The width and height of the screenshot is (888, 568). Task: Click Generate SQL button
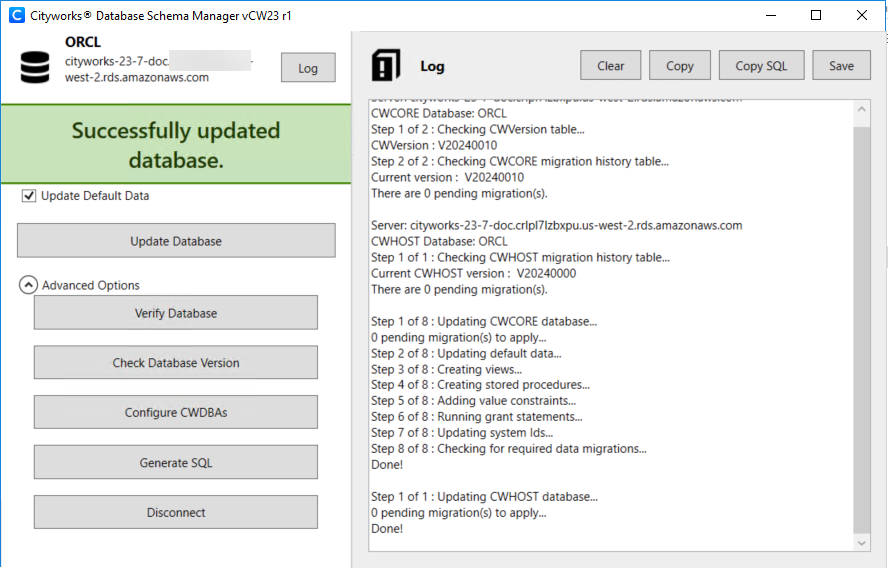point(176,463)
